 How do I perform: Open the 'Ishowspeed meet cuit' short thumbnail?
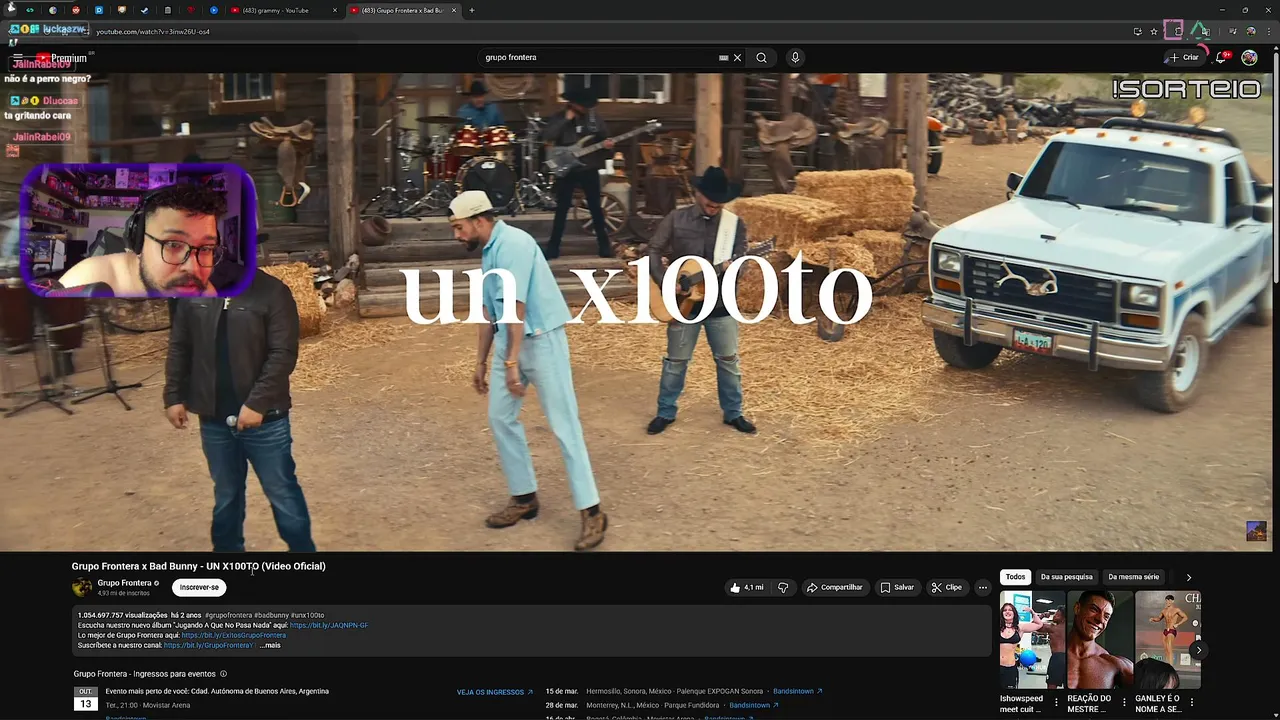point(1030,640)
